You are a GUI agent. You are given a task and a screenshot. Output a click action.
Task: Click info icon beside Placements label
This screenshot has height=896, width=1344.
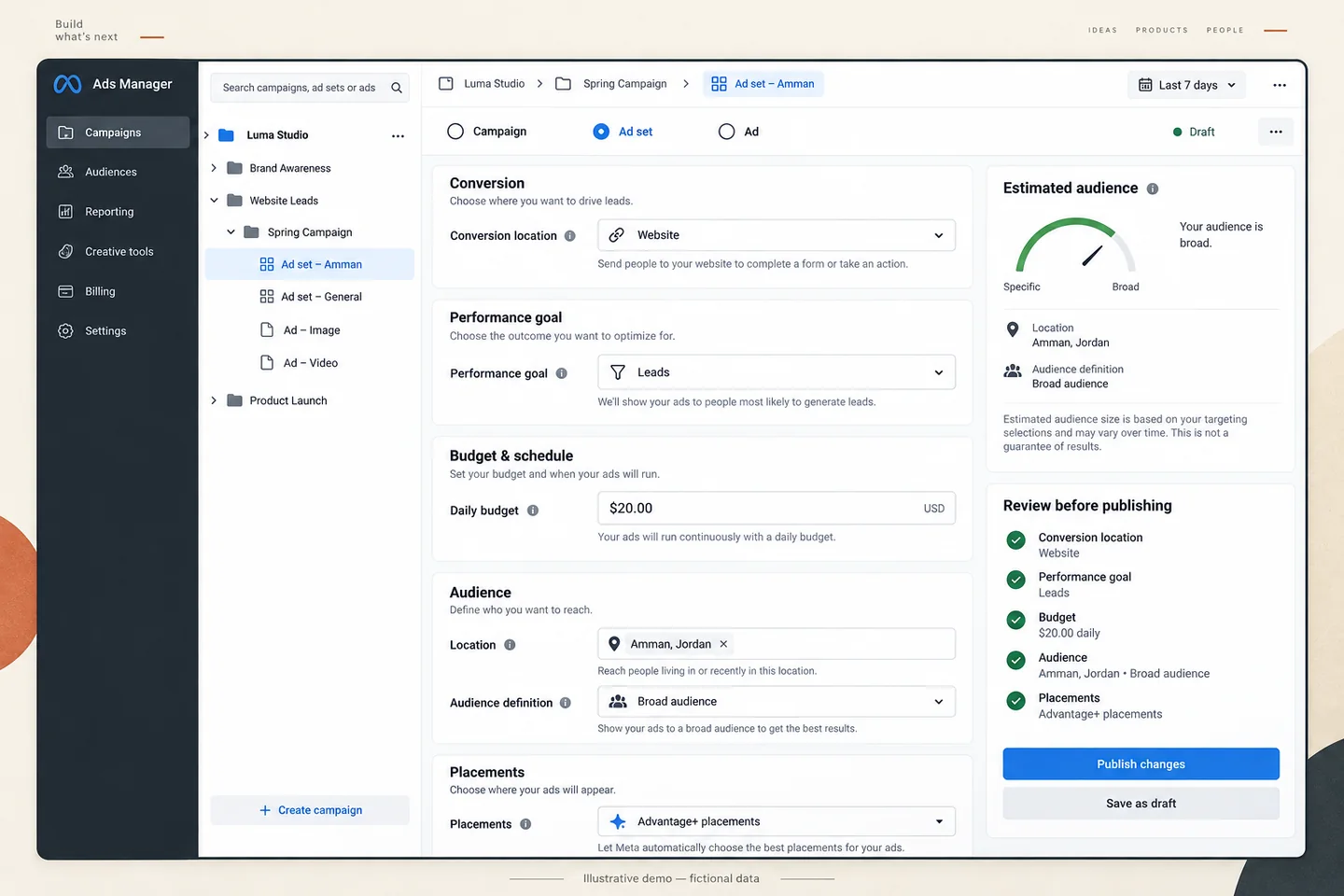[525, 824]
